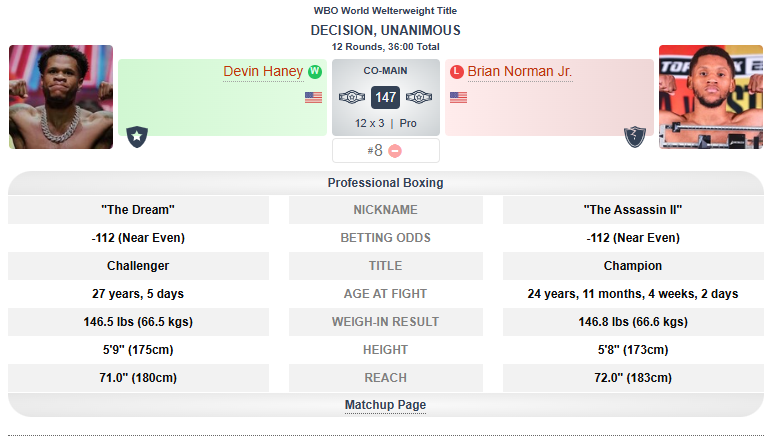Select the Professional Boxing section header

385,183
